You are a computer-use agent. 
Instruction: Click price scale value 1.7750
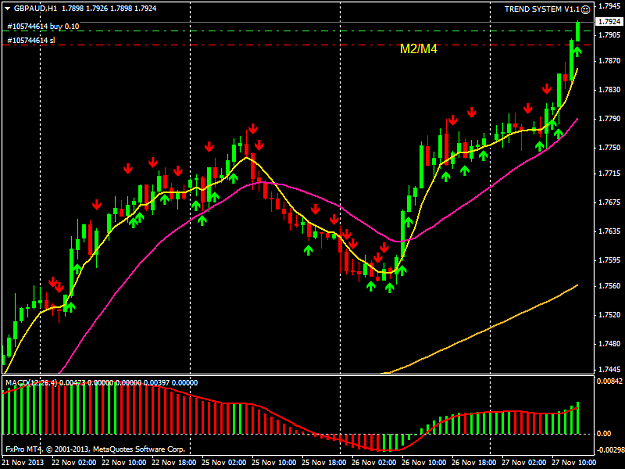point(609,147)
